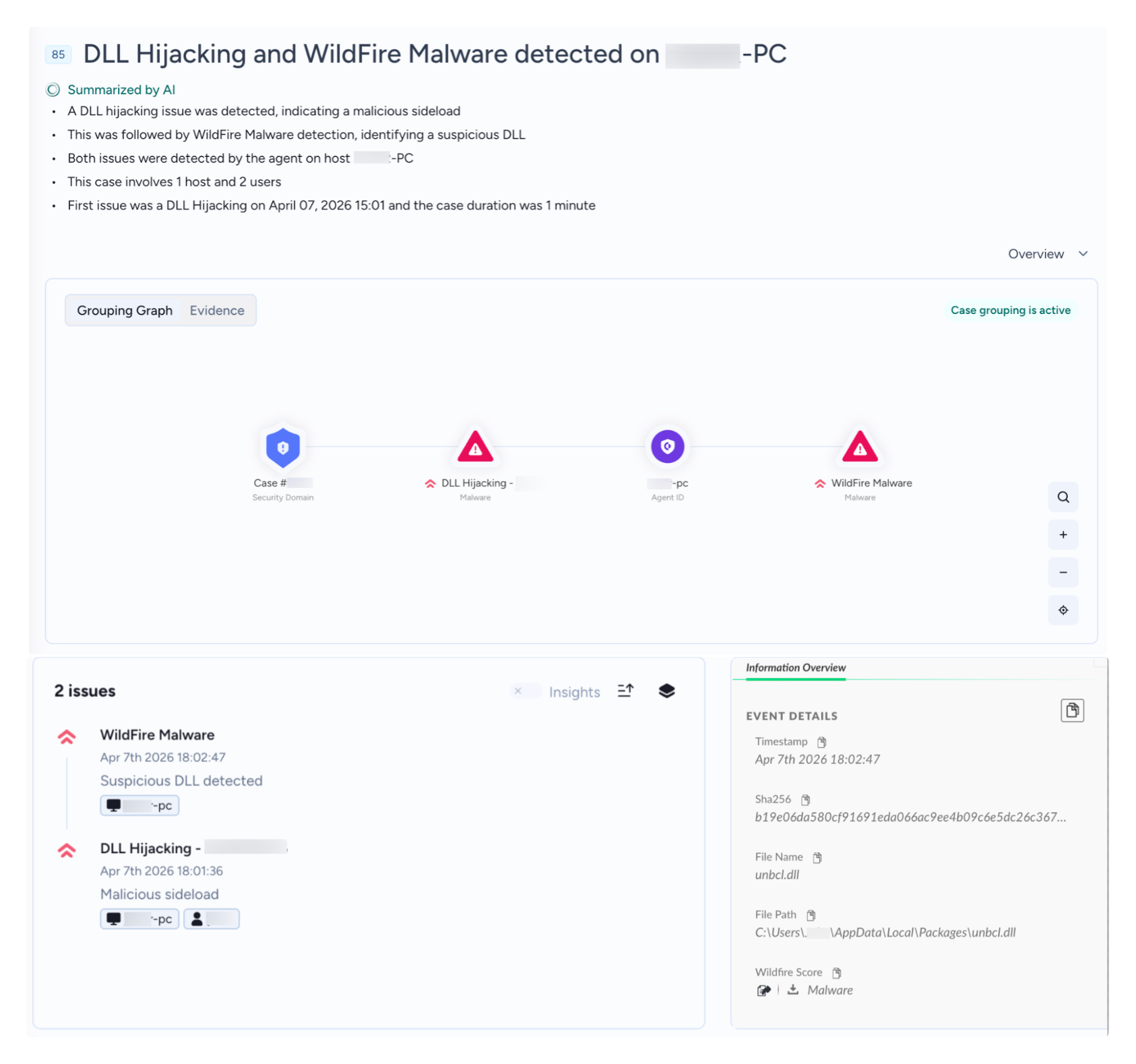Switch to the Grouping Graph tab
Viewport: 1136px width, 1064px height.
125,311
